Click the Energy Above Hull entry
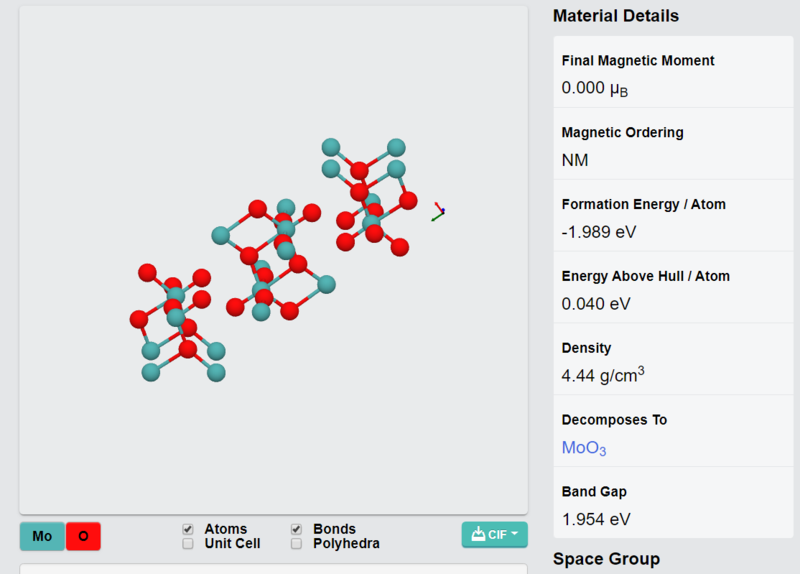The height and width of the screenshot is (574, 800). [673, 287]
